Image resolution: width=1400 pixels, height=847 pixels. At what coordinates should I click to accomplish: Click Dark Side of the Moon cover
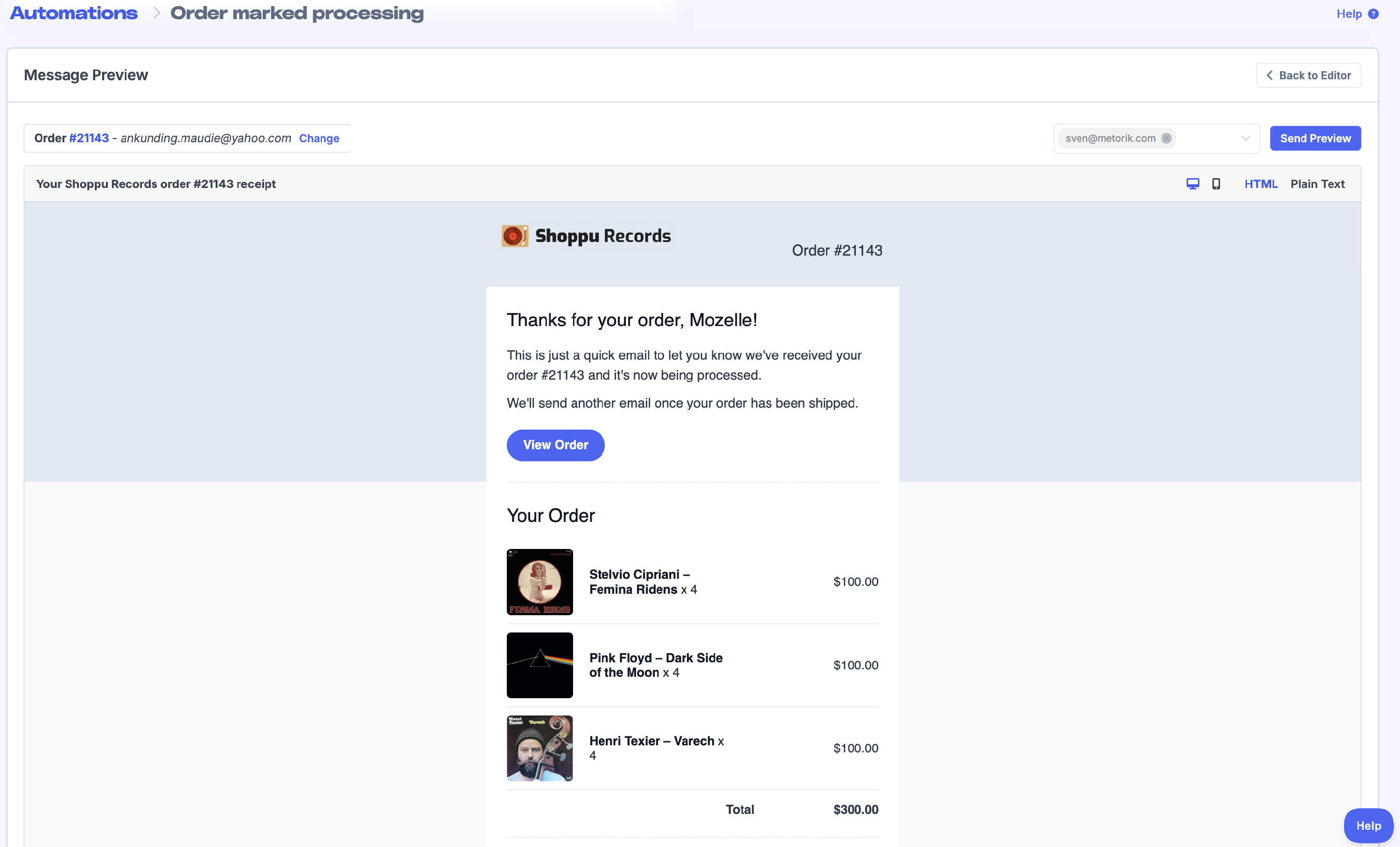(539, 665)
